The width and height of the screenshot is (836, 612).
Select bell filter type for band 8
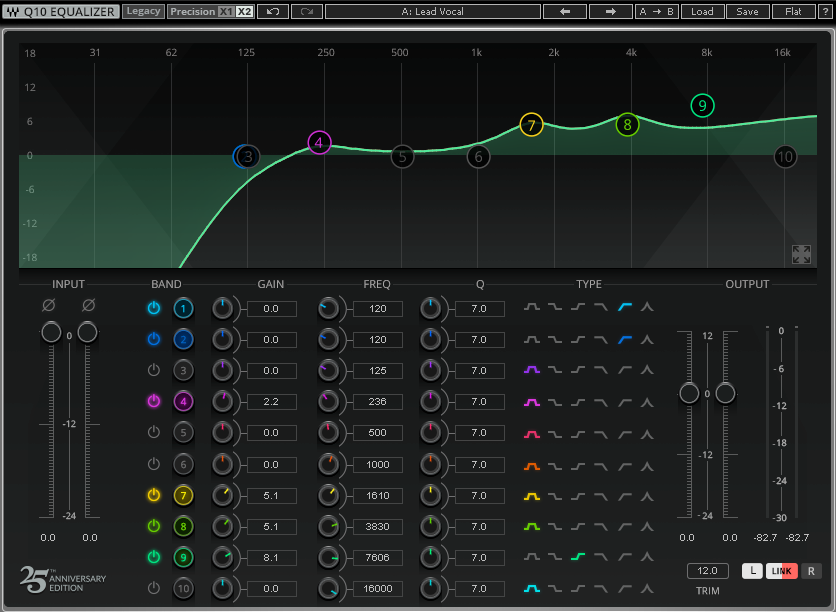tap(532, 526)
